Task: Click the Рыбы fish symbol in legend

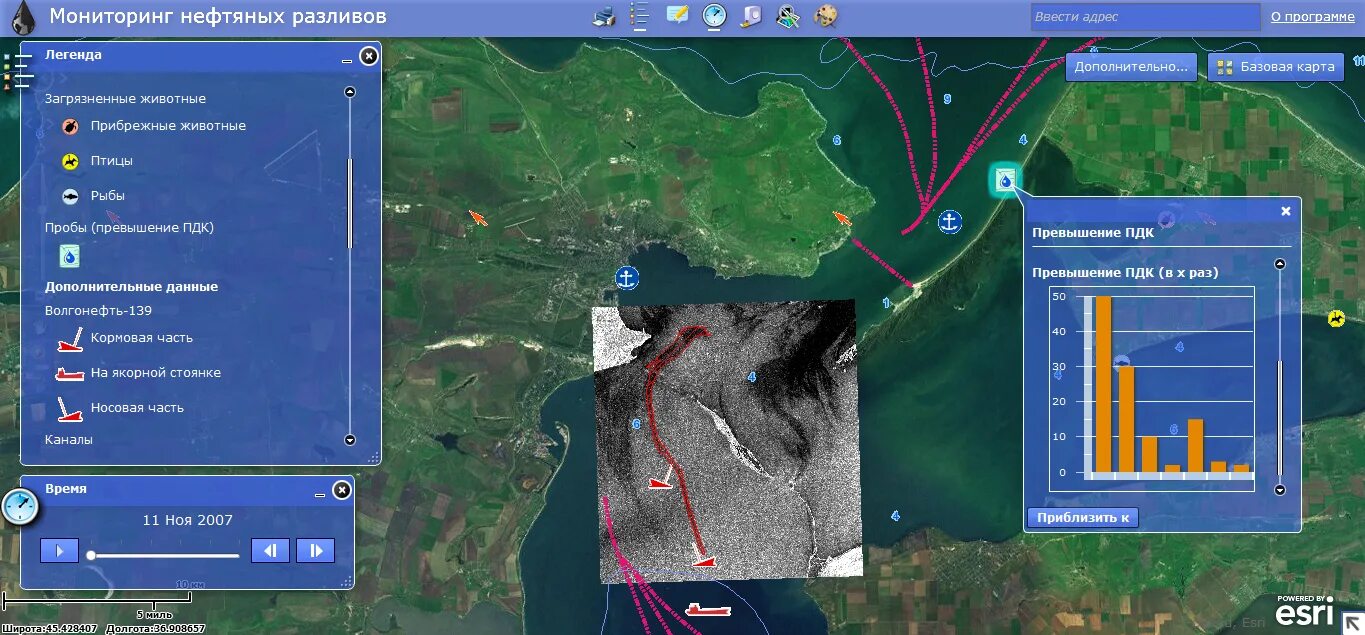Action: 70,196
